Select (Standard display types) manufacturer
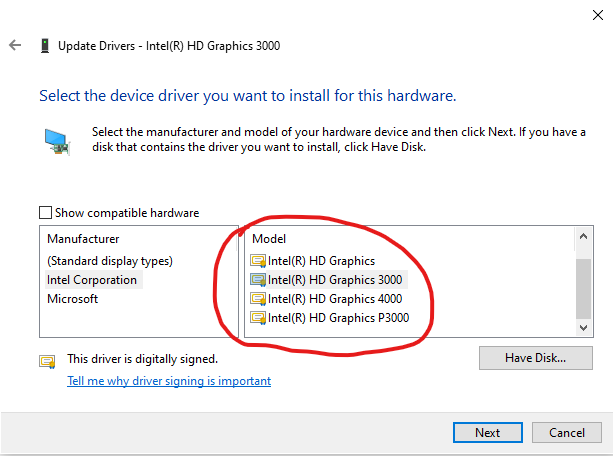613x456 pixels. 110,261
